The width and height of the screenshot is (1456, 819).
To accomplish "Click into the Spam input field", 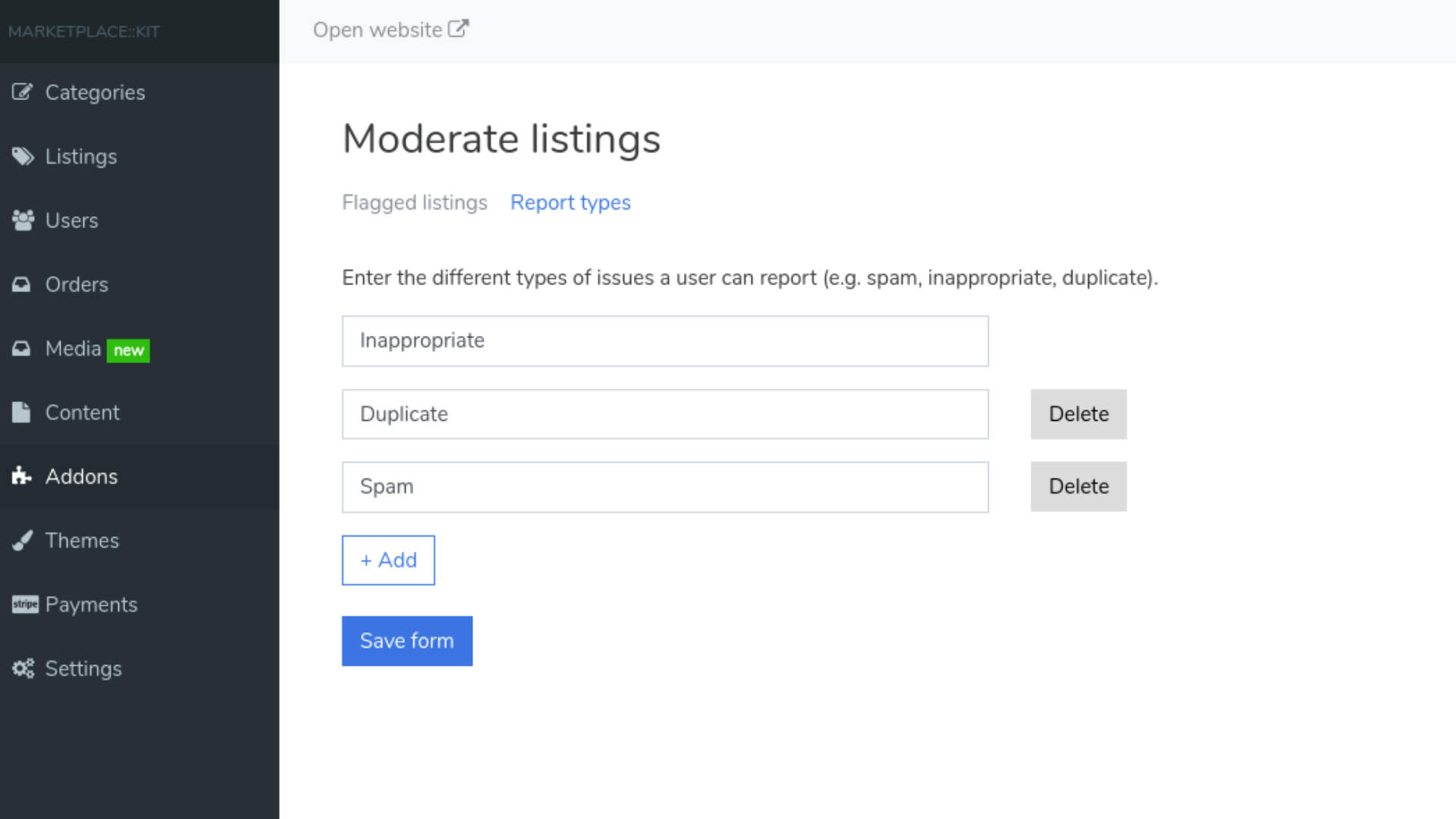I will click(664, 487).
